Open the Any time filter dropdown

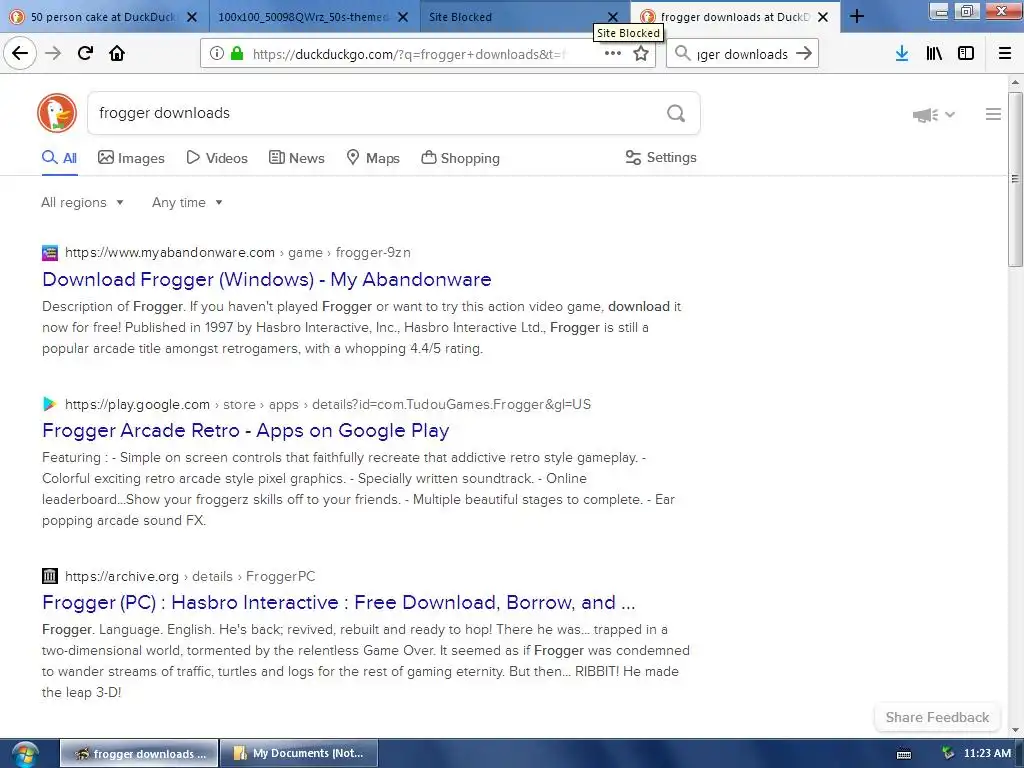pyautogui.click(x=187, y=202)
